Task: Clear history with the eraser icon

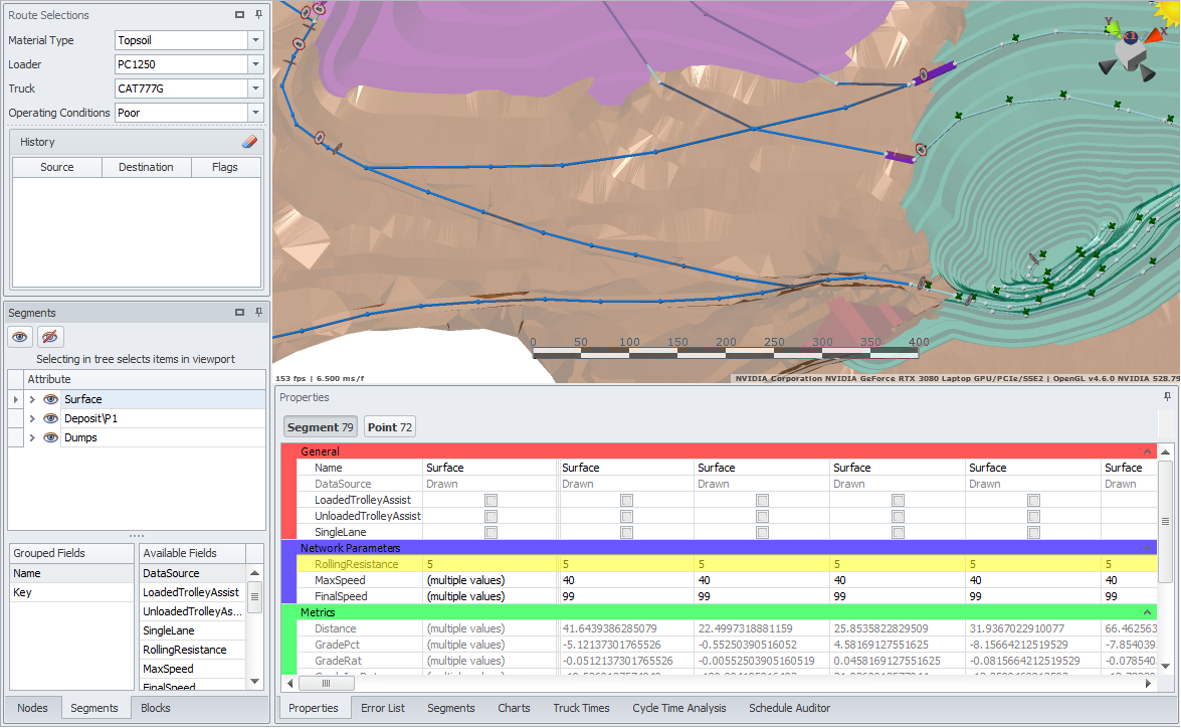Action: point(249,142)
